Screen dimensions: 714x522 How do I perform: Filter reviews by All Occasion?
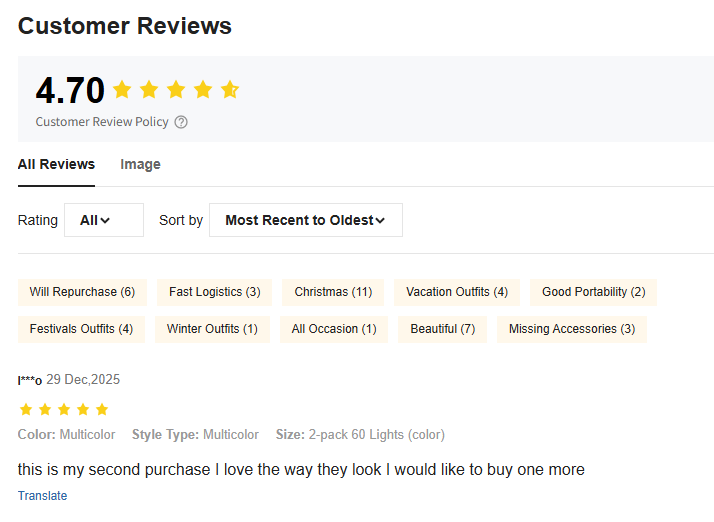334,329
